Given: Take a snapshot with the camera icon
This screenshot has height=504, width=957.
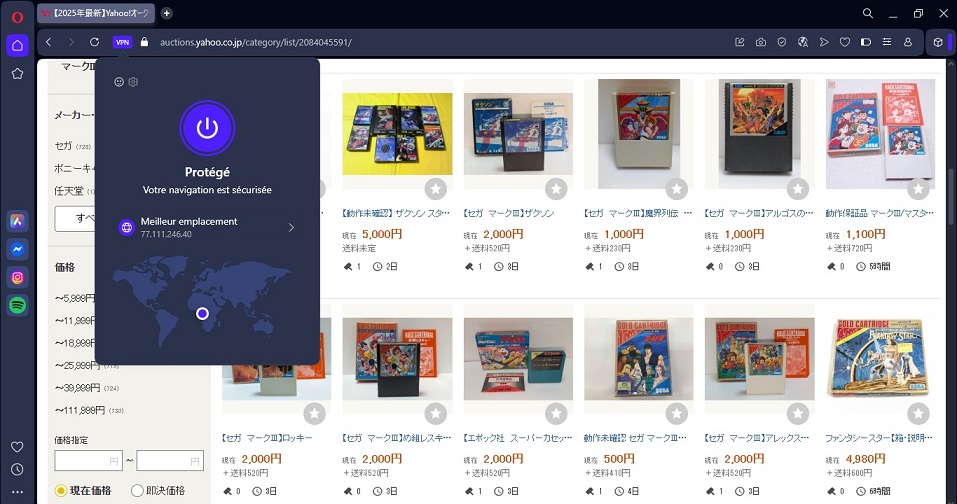Looking at the screenshot, I should point(760,42).
